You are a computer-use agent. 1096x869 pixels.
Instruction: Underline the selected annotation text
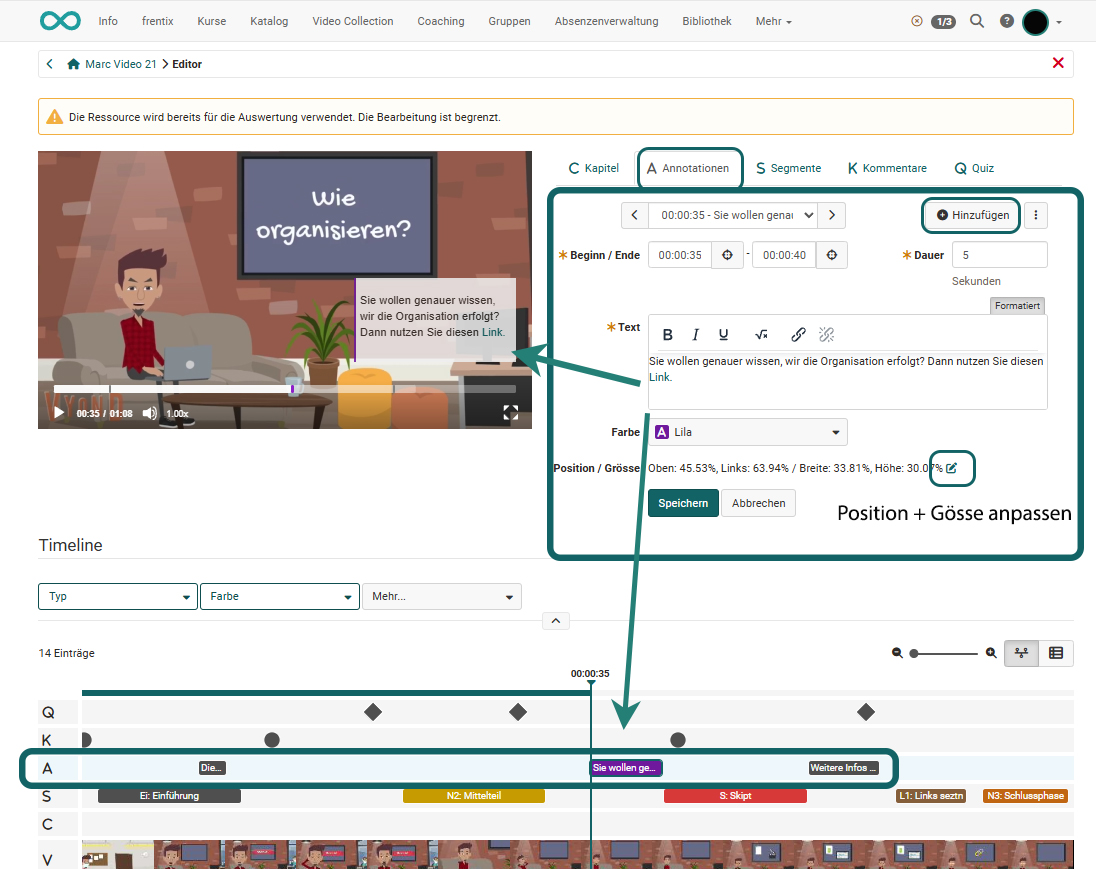click(x=723, y=335)
